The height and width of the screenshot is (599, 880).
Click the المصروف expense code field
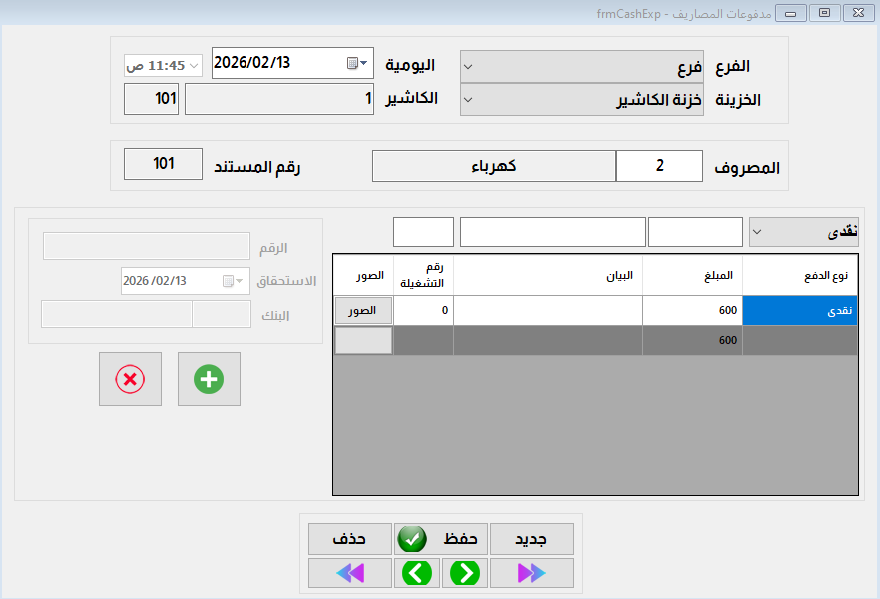click(x=659, y=166)
